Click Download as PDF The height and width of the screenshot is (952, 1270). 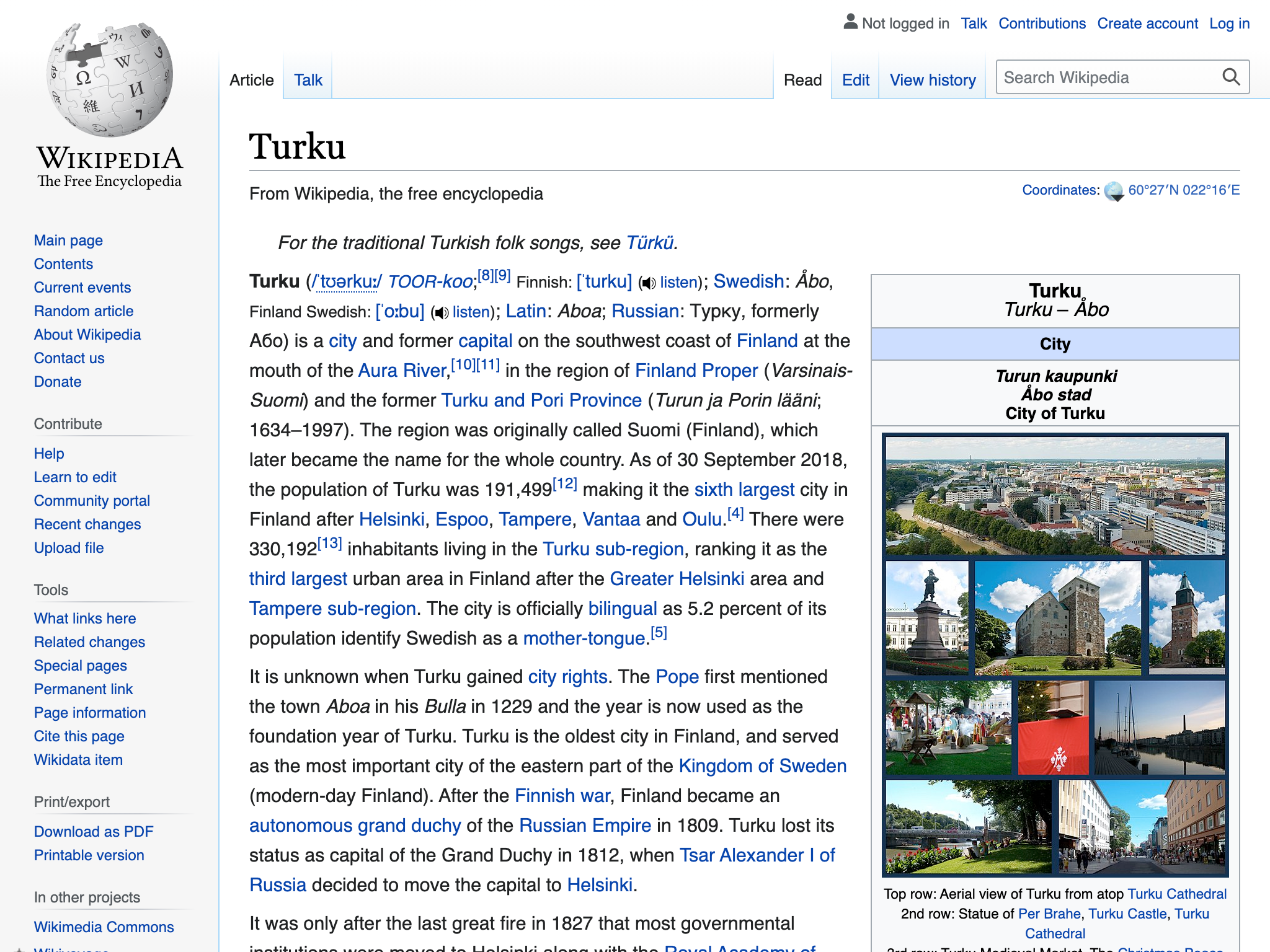(x=94, y=832)
